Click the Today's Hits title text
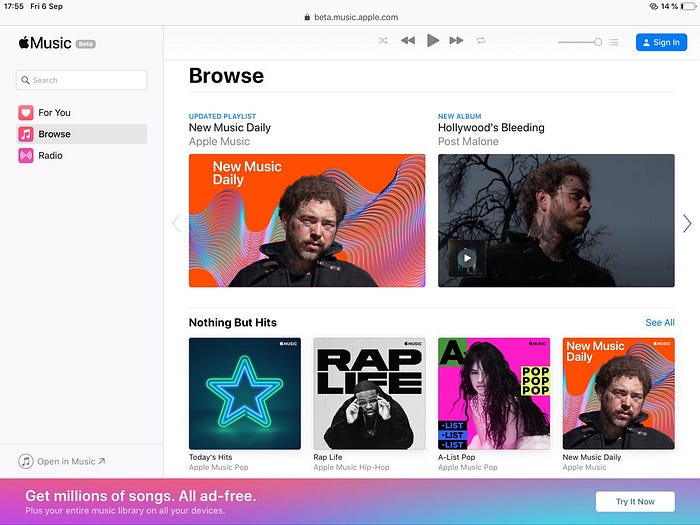Screen dimensions: 700x525 tap(210, 457)
